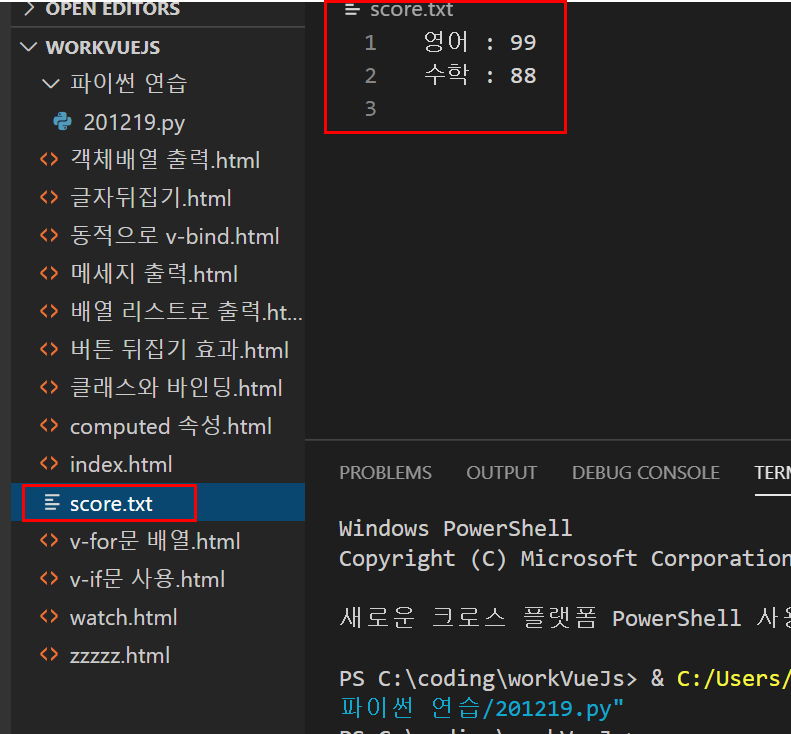Screen dimensions: 791x734
Task: Click the text '영어 : 99' in editor
Action: pyautogui.click(x=480, y=42)
